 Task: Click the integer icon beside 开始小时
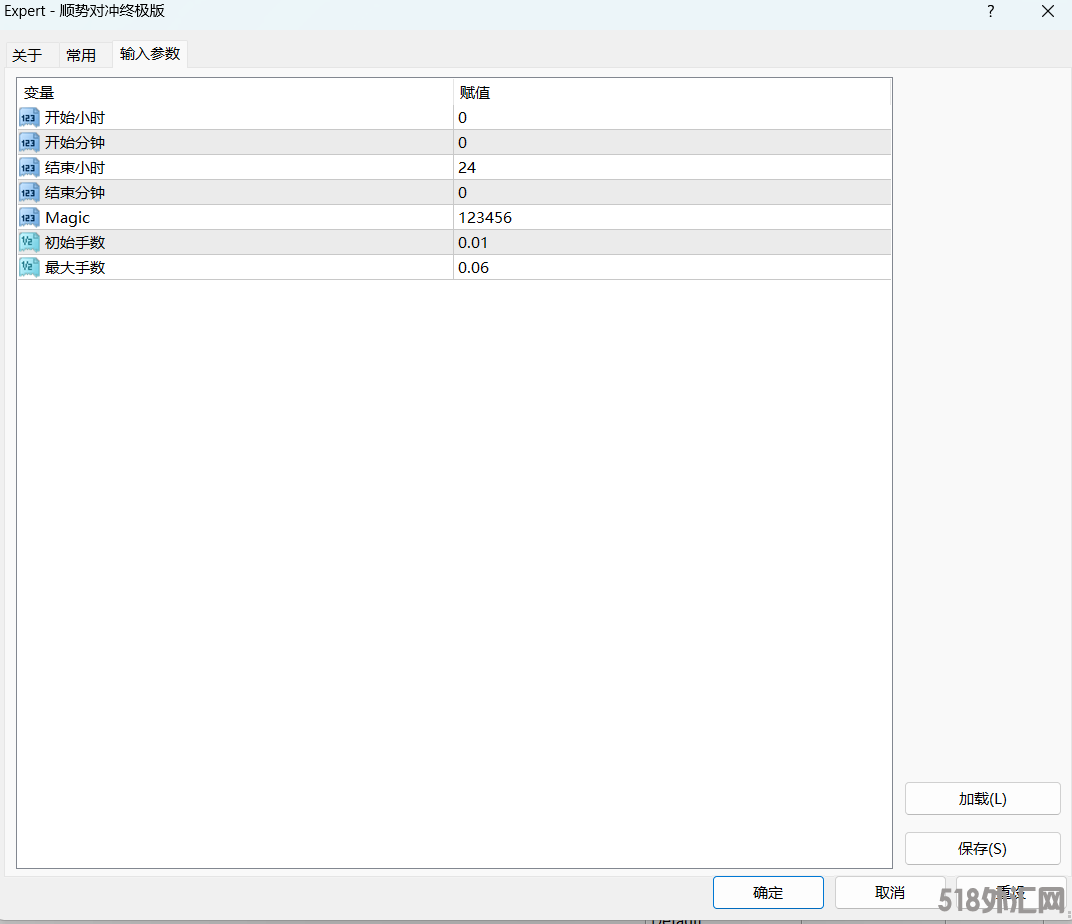29,117
